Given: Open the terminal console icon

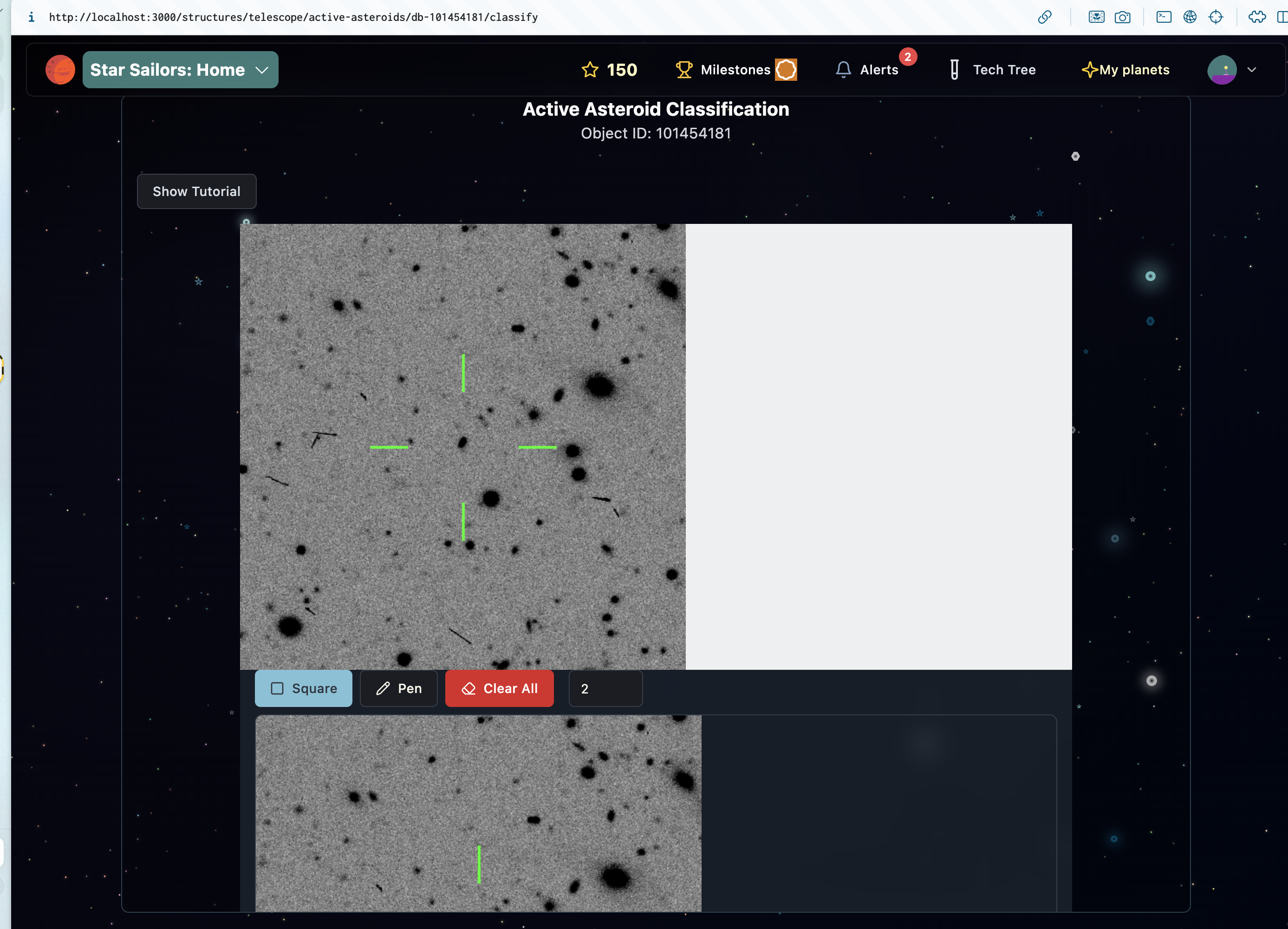Looking at the screenshot, I should pyautogui.click(x=1164, y=17).
